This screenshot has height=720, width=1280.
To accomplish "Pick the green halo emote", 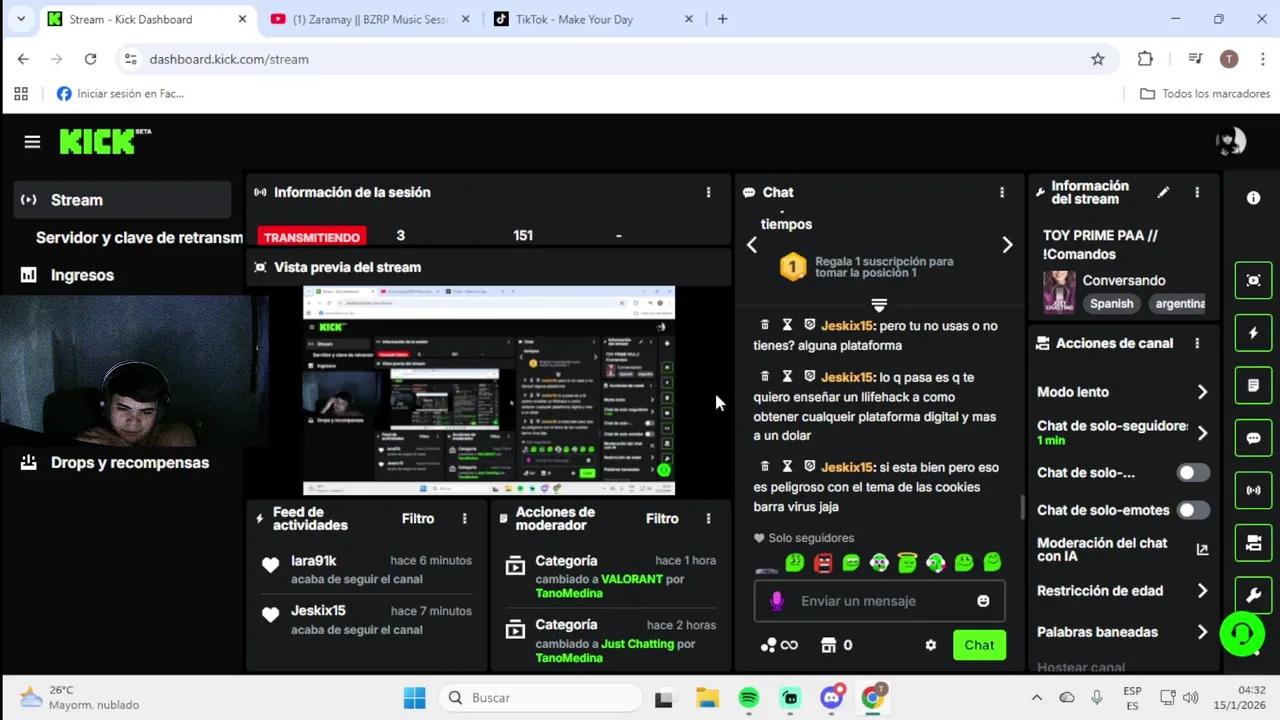I will tap(907, 563).
